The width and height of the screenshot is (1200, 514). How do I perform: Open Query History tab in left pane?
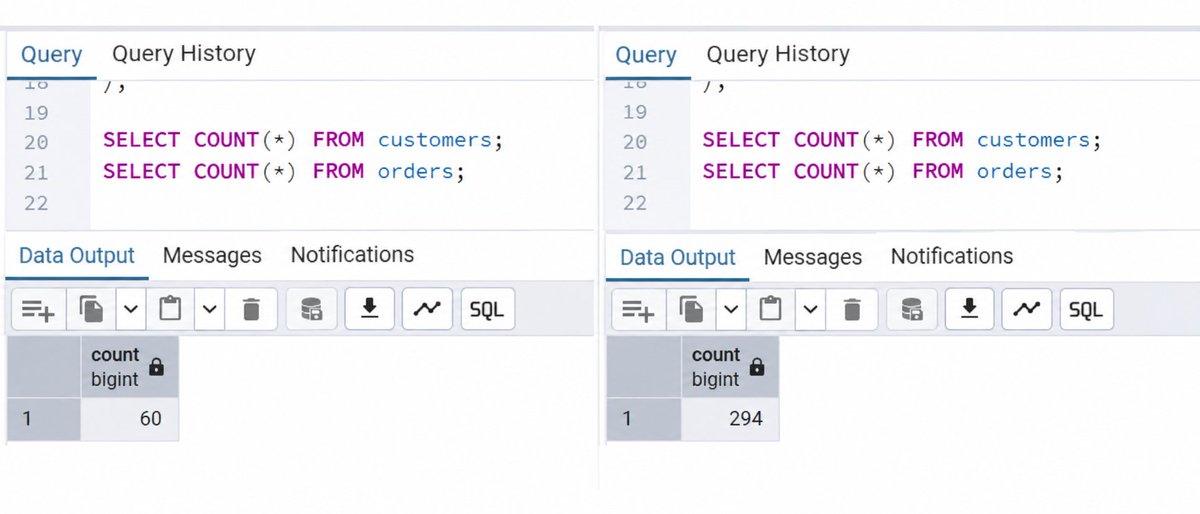[184, 53]
